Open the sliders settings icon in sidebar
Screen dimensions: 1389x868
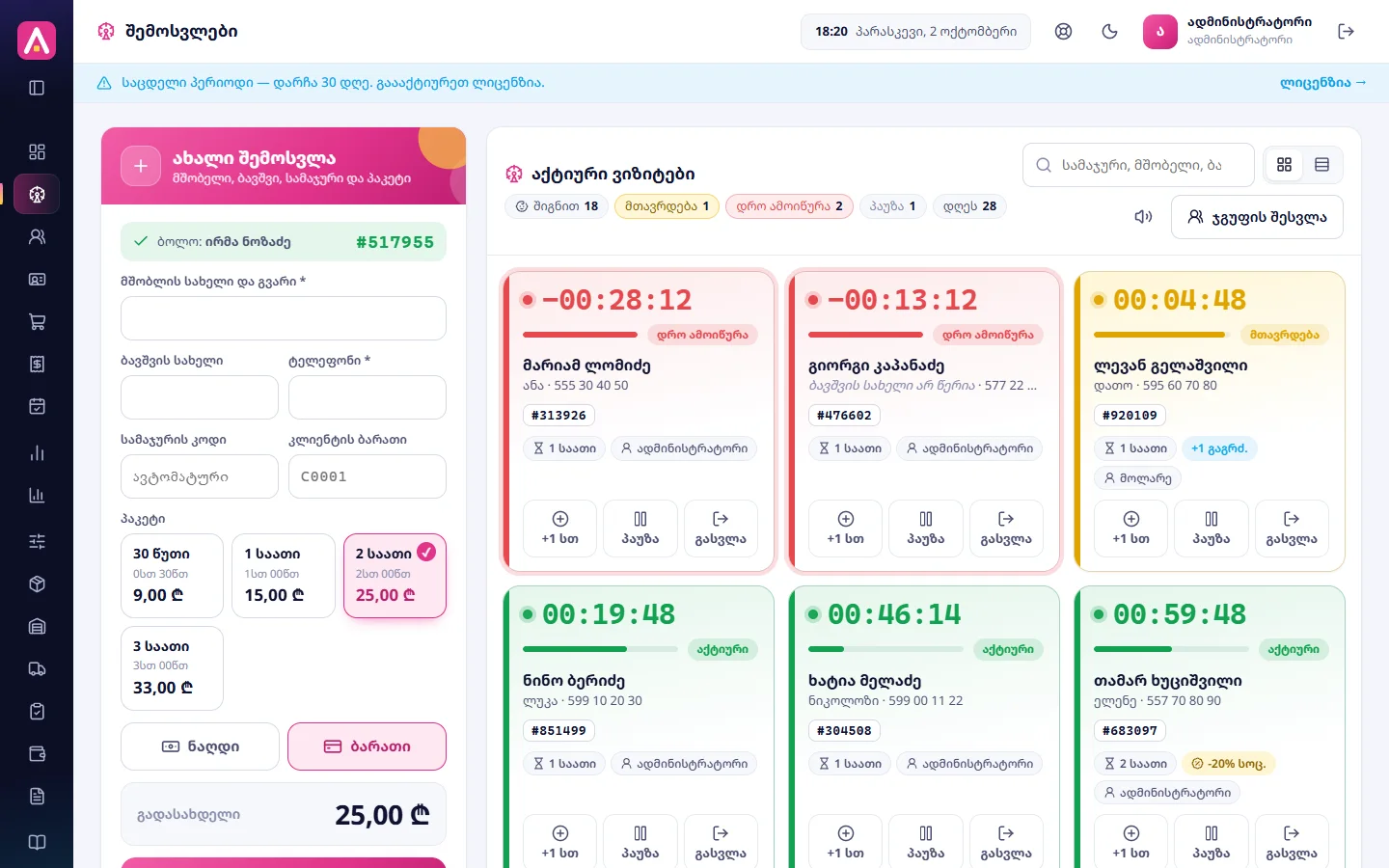37,541
